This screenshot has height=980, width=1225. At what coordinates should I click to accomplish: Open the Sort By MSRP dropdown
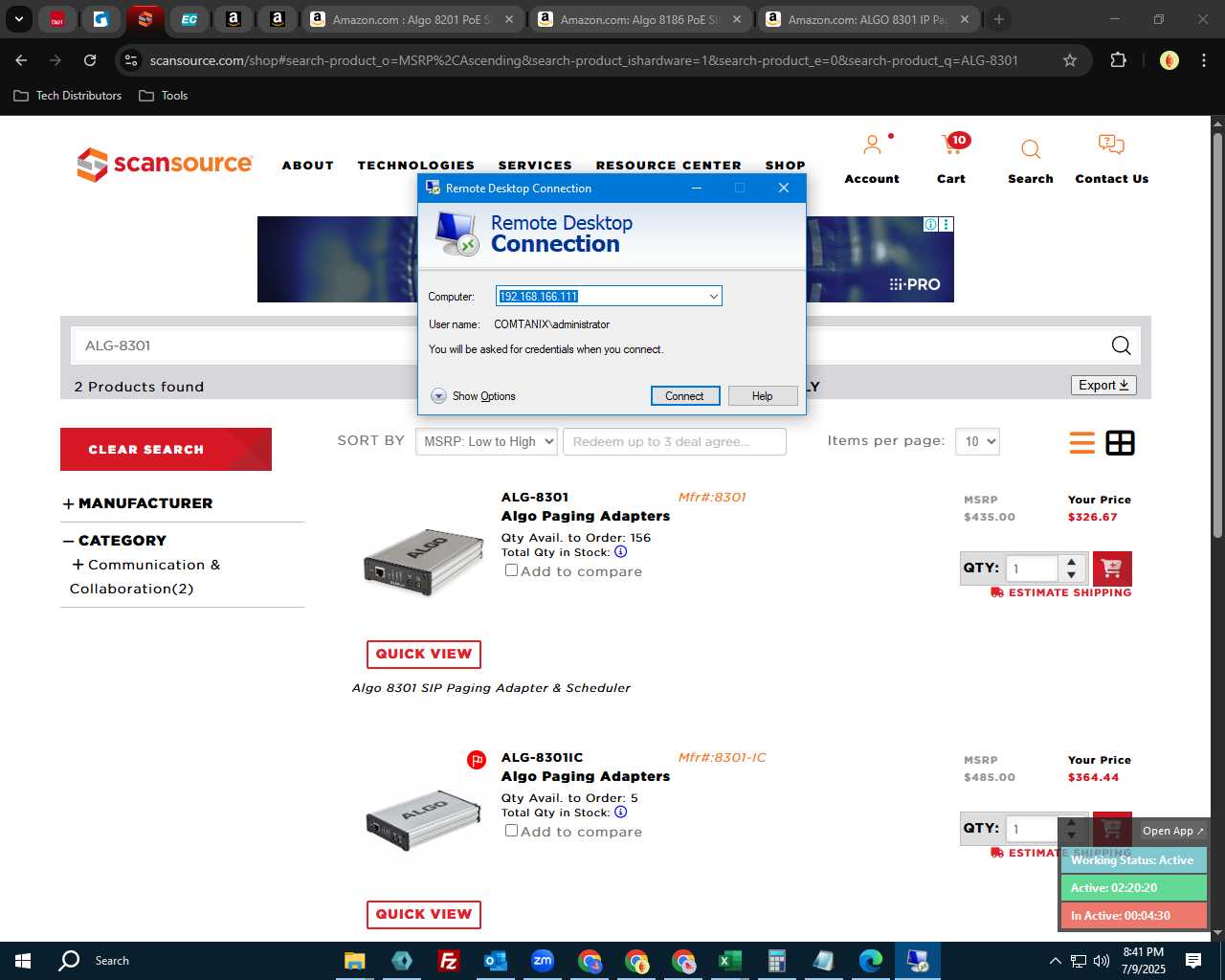486,441
